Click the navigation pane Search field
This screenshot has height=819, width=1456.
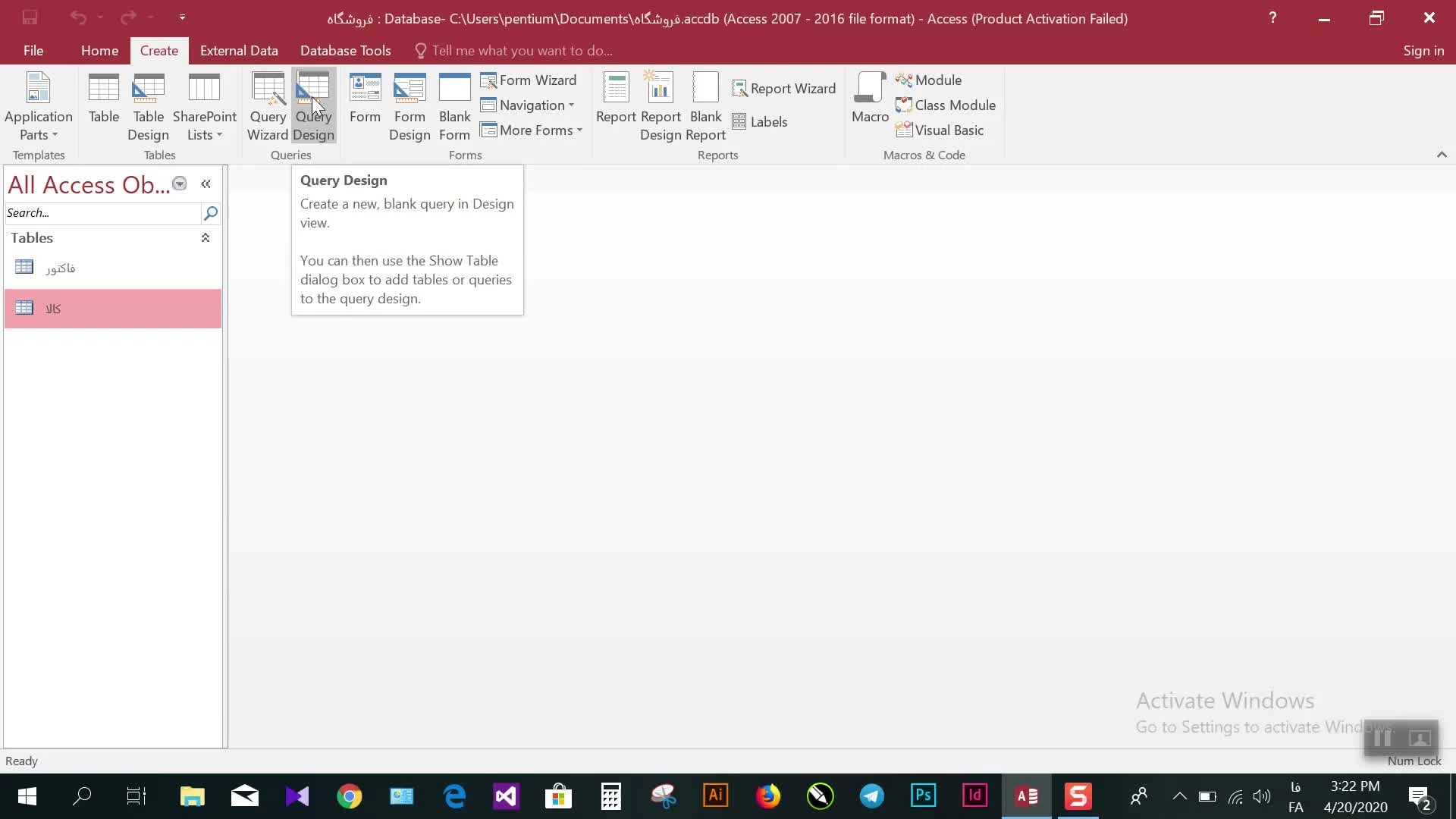102,213
